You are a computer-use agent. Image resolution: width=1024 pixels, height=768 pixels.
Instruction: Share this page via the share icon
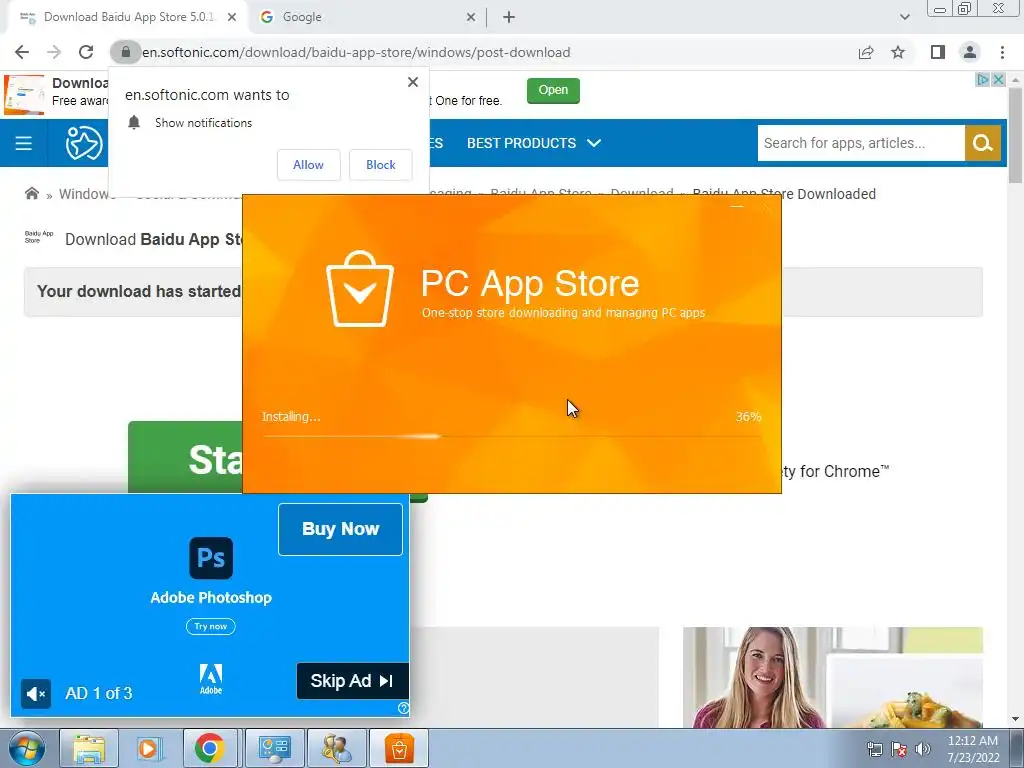click(x=866, y=52)
